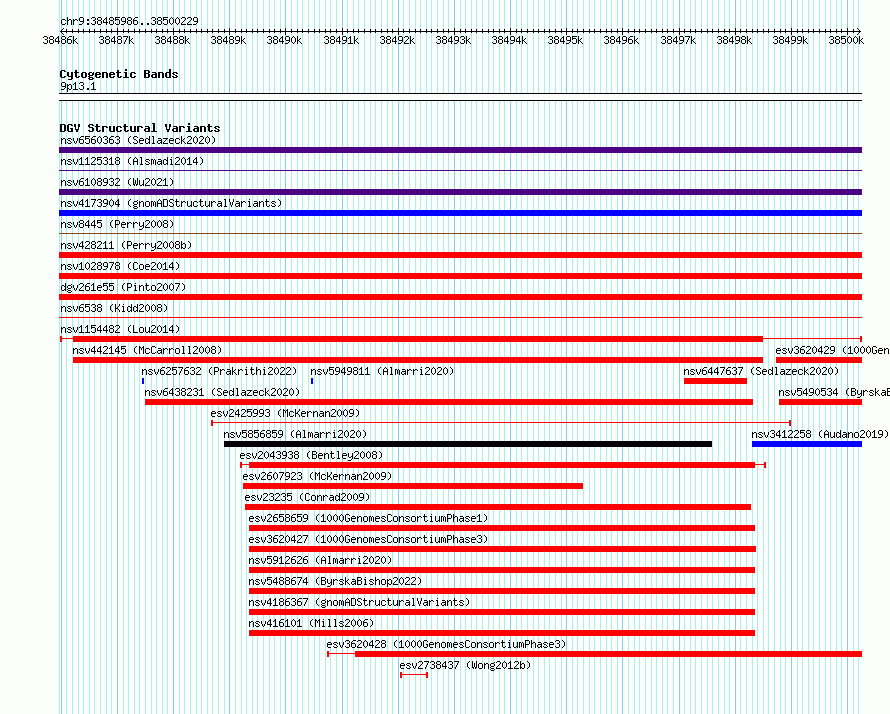The height and width of the screenshot is (714, 890).
Task: Open dgv261e55 (Pinto2007) variant
Action: point(123,287)
